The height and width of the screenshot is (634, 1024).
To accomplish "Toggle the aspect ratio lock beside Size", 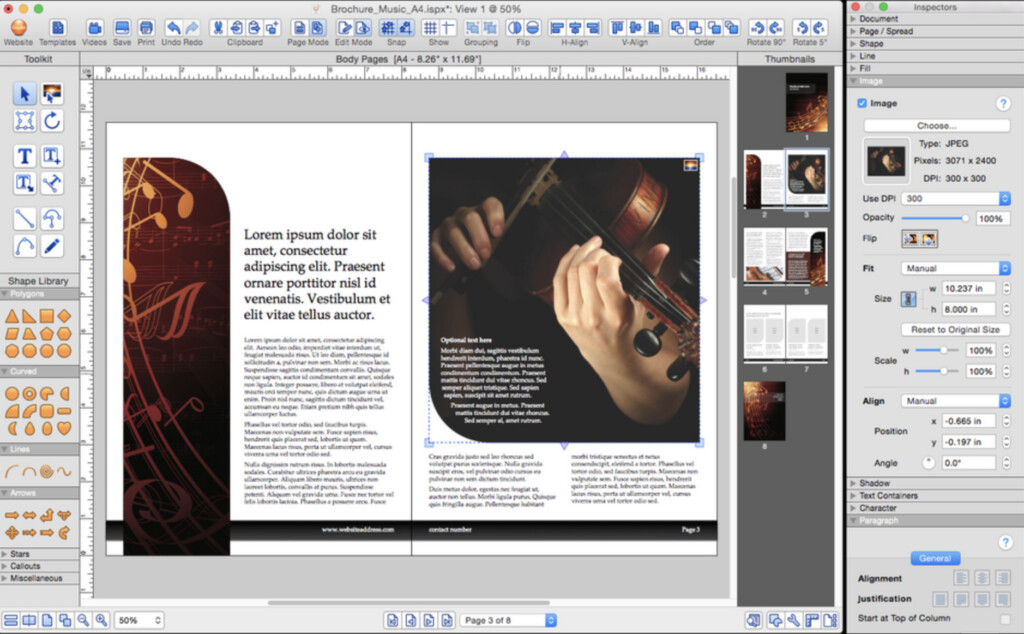I will [908, 299].
